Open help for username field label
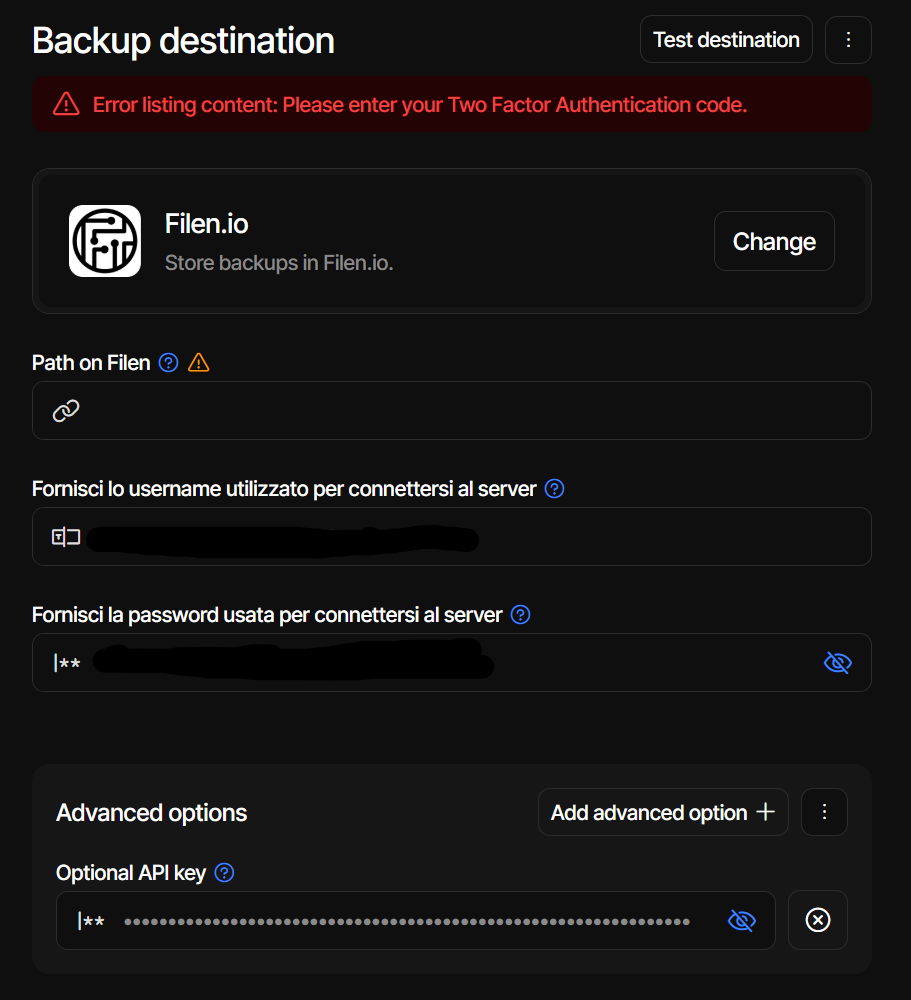This screenshot has height=1000, width=911. coord(554,489)
